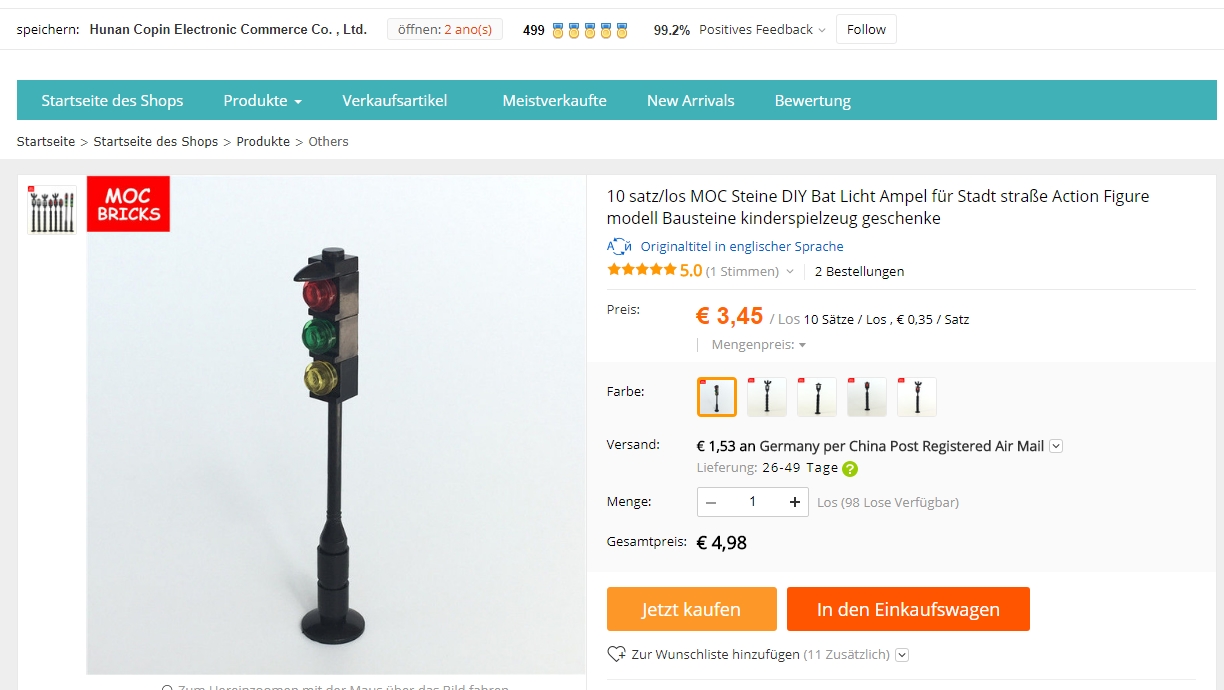Select the second Farbe variant thumbnail
The height and width of the screenshot is (690, 1224).
767,397
